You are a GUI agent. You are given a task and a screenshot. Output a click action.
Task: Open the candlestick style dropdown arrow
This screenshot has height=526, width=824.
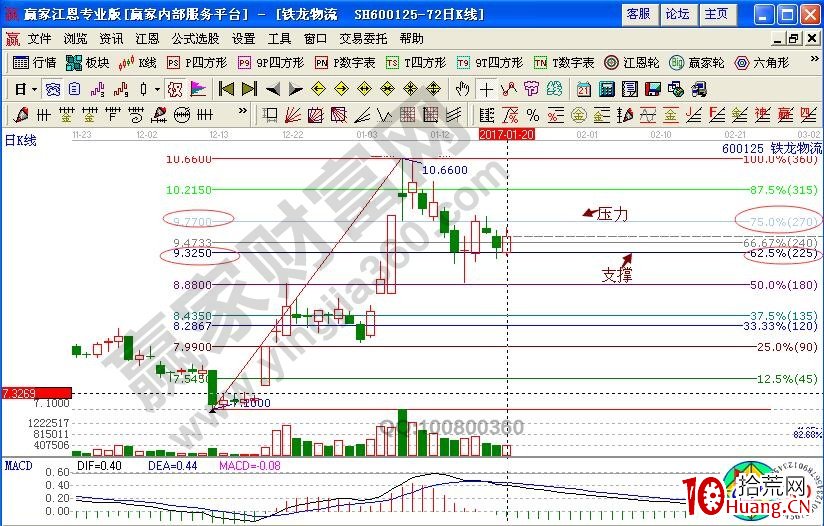pyautogui.click(x=157, y=90)
